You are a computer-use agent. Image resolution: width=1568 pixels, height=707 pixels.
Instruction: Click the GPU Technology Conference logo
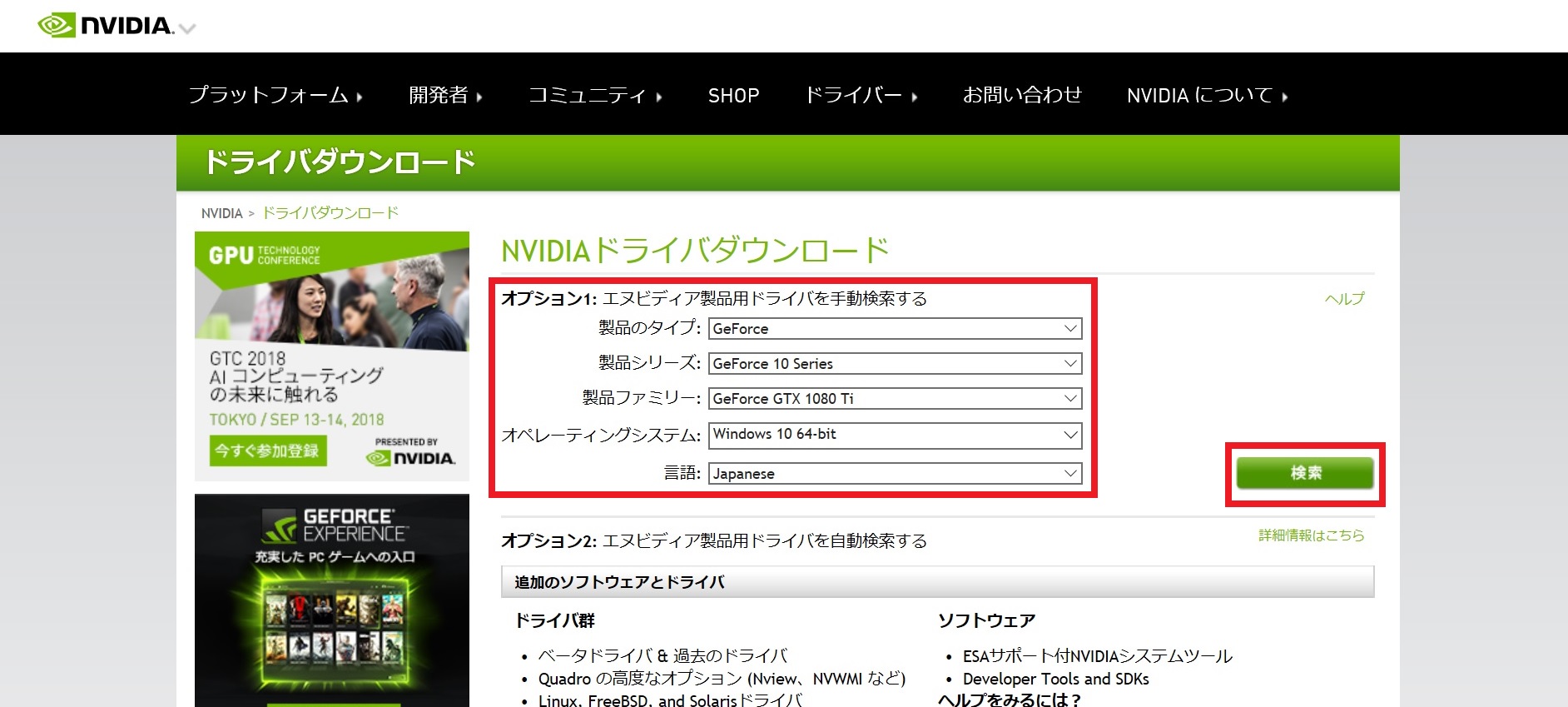[264, 255]
